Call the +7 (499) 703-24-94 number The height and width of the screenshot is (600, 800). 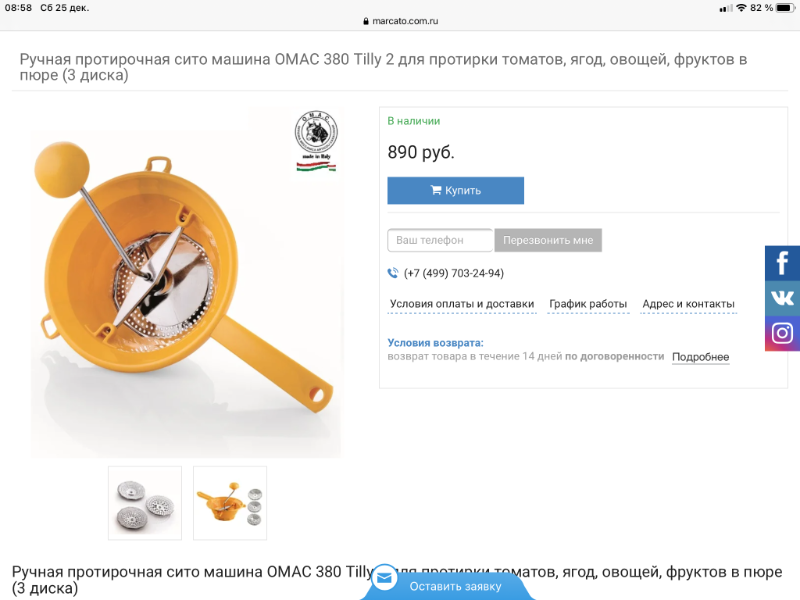coord(454,273)
